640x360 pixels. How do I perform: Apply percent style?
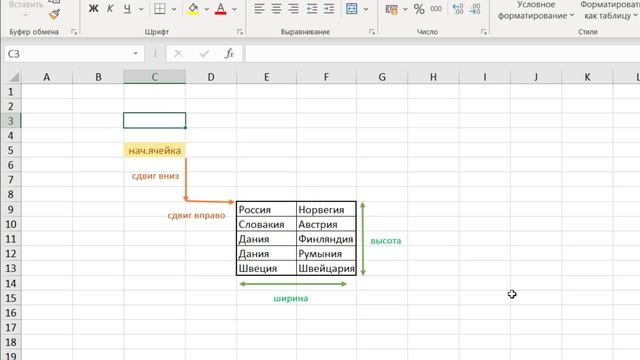(x=419, y=9)
